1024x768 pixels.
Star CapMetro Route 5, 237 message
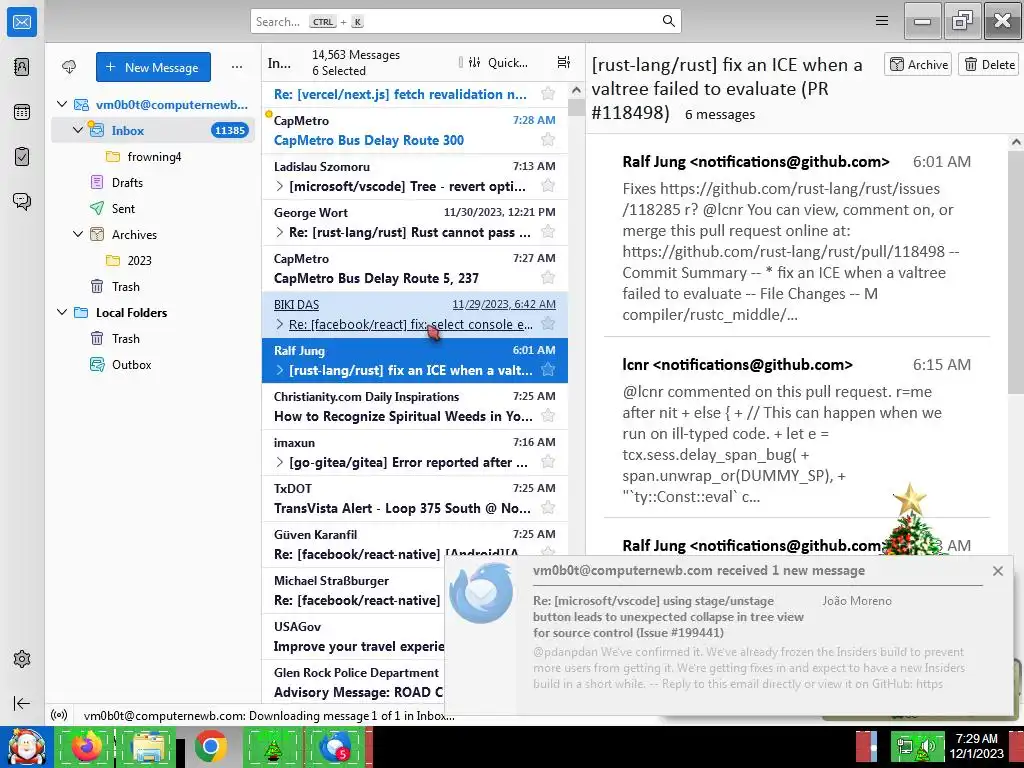coord(548,278)
